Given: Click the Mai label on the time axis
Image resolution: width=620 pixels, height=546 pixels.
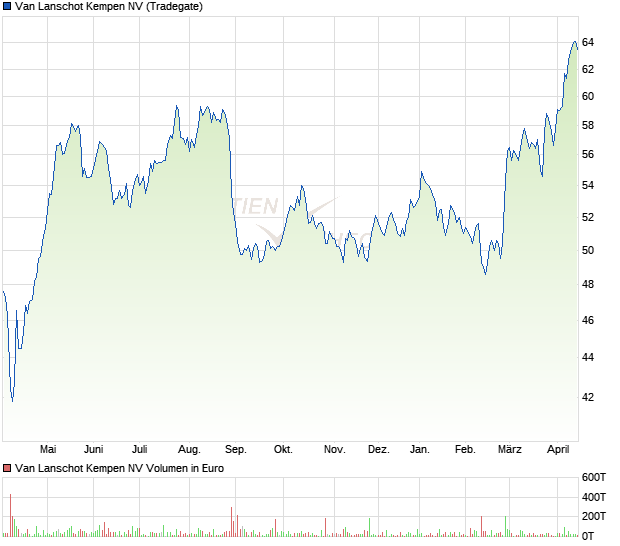Looking at the screenshot, I should [47, 450].
